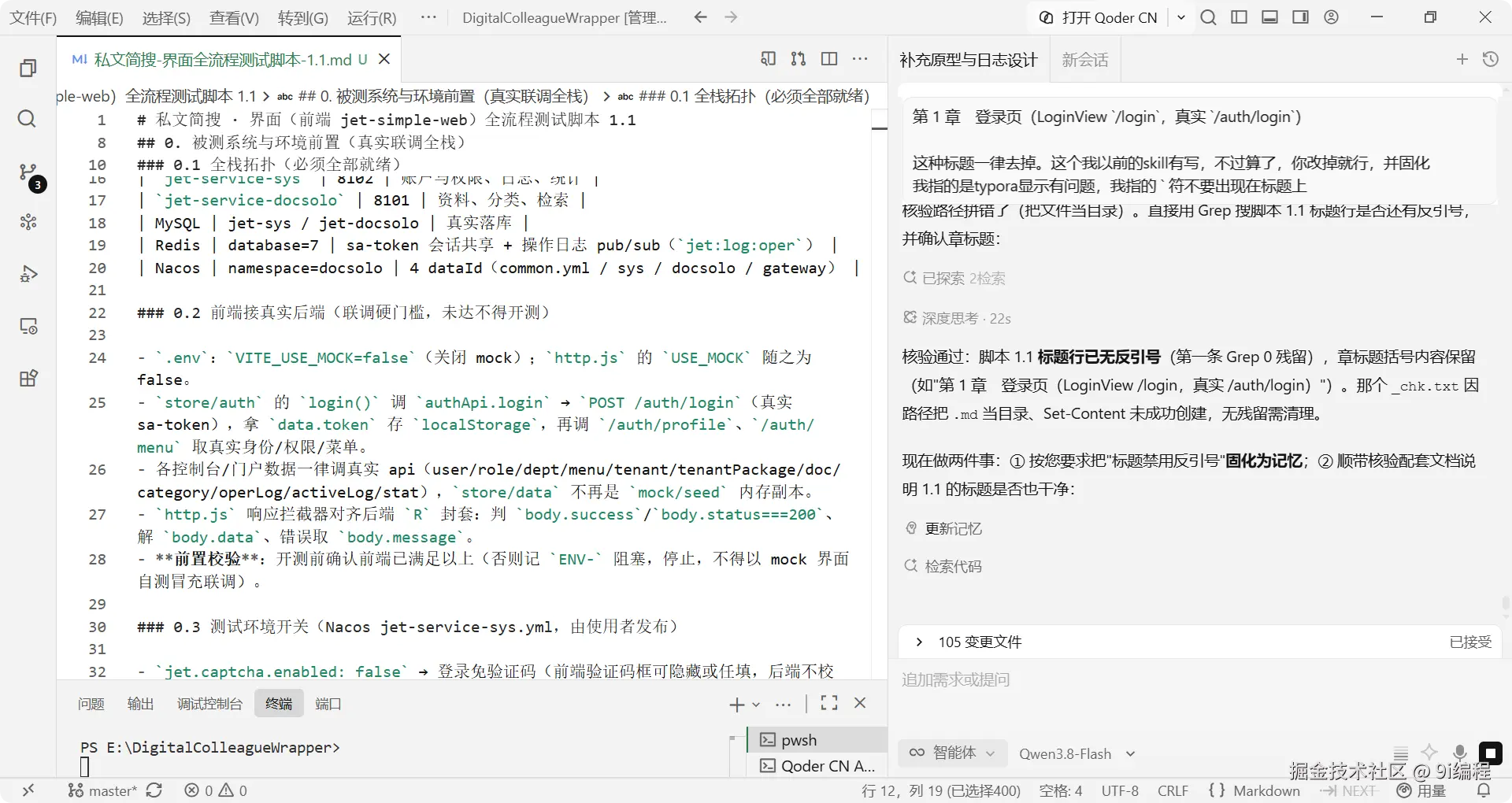1512x803 pixels.
Task: Select the 新会话 chat tab
Action: (x=1084, y=60)
